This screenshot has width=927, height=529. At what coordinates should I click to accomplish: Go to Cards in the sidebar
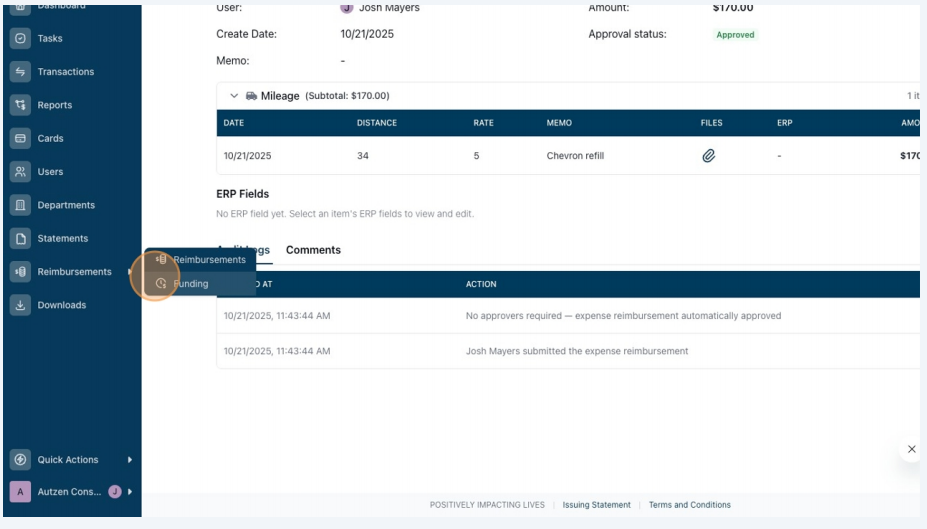click(50, 138)
